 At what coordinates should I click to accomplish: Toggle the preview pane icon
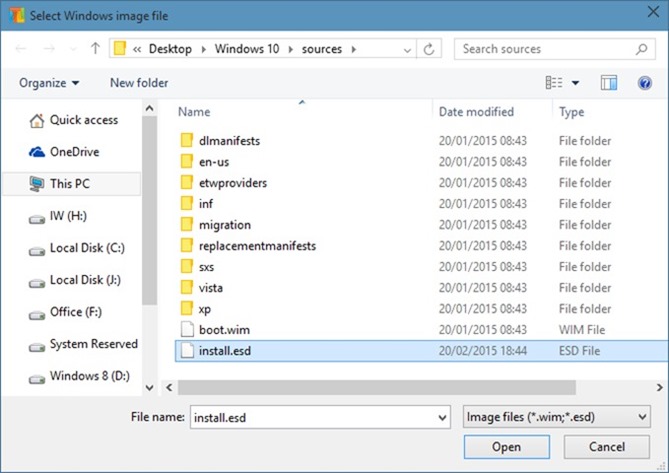point(608,83)
